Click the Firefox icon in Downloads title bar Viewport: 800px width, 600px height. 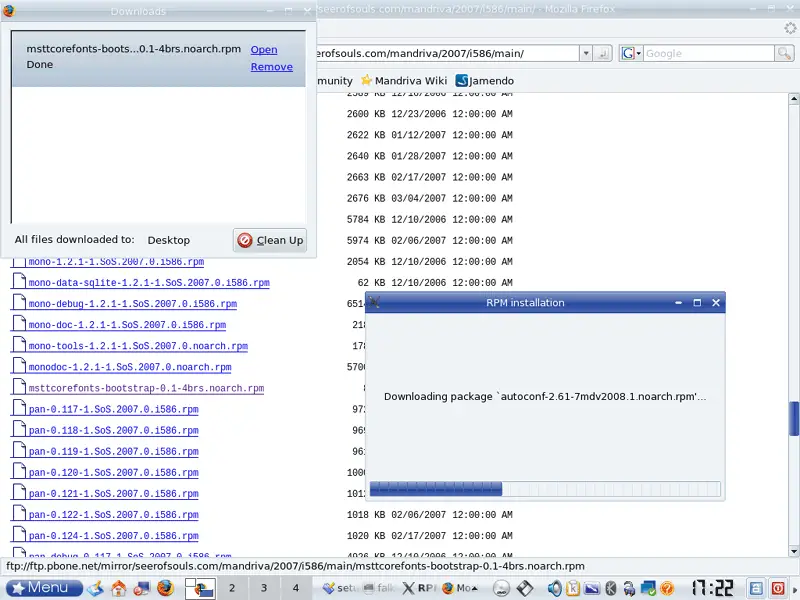9,10
